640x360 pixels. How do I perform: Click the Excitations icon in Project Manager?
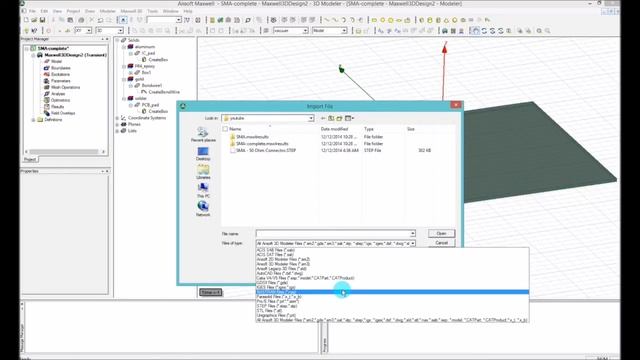[x=47, y=74]
